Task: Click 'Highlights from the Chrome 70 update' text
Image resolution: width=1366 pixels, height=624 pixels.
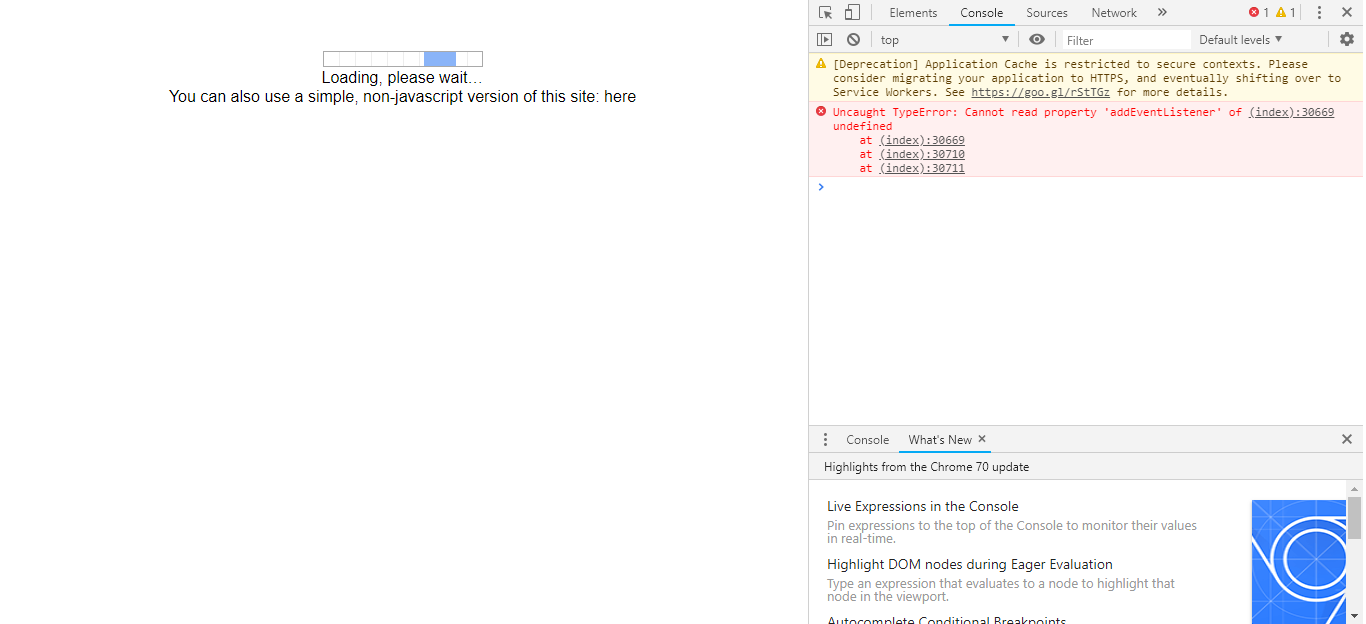Action: point(926,467)
